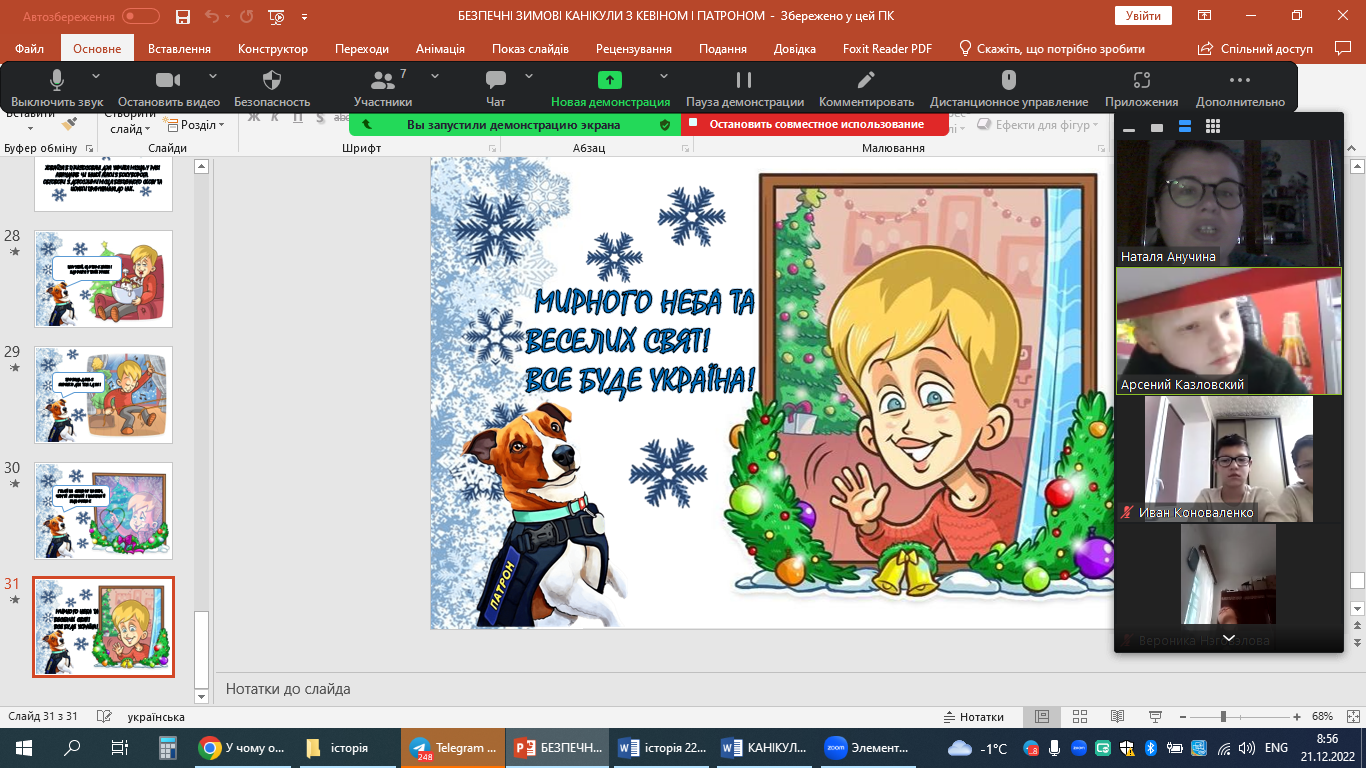Viewport: 1366px width, 768px height.
Task: Toggle Нотатки notes pane in status bar
Action: pos(974,717)
